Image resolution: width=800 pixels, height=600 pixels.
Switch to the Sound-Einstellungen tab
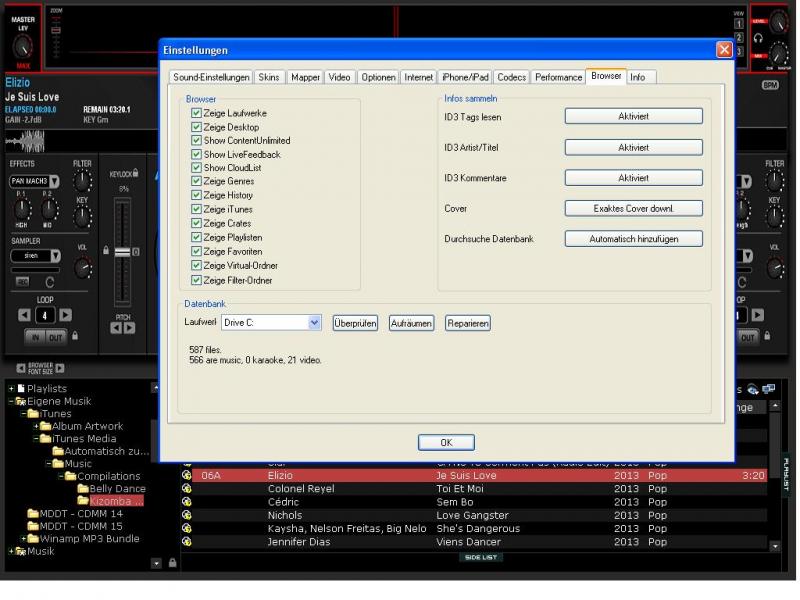(211, 77)
